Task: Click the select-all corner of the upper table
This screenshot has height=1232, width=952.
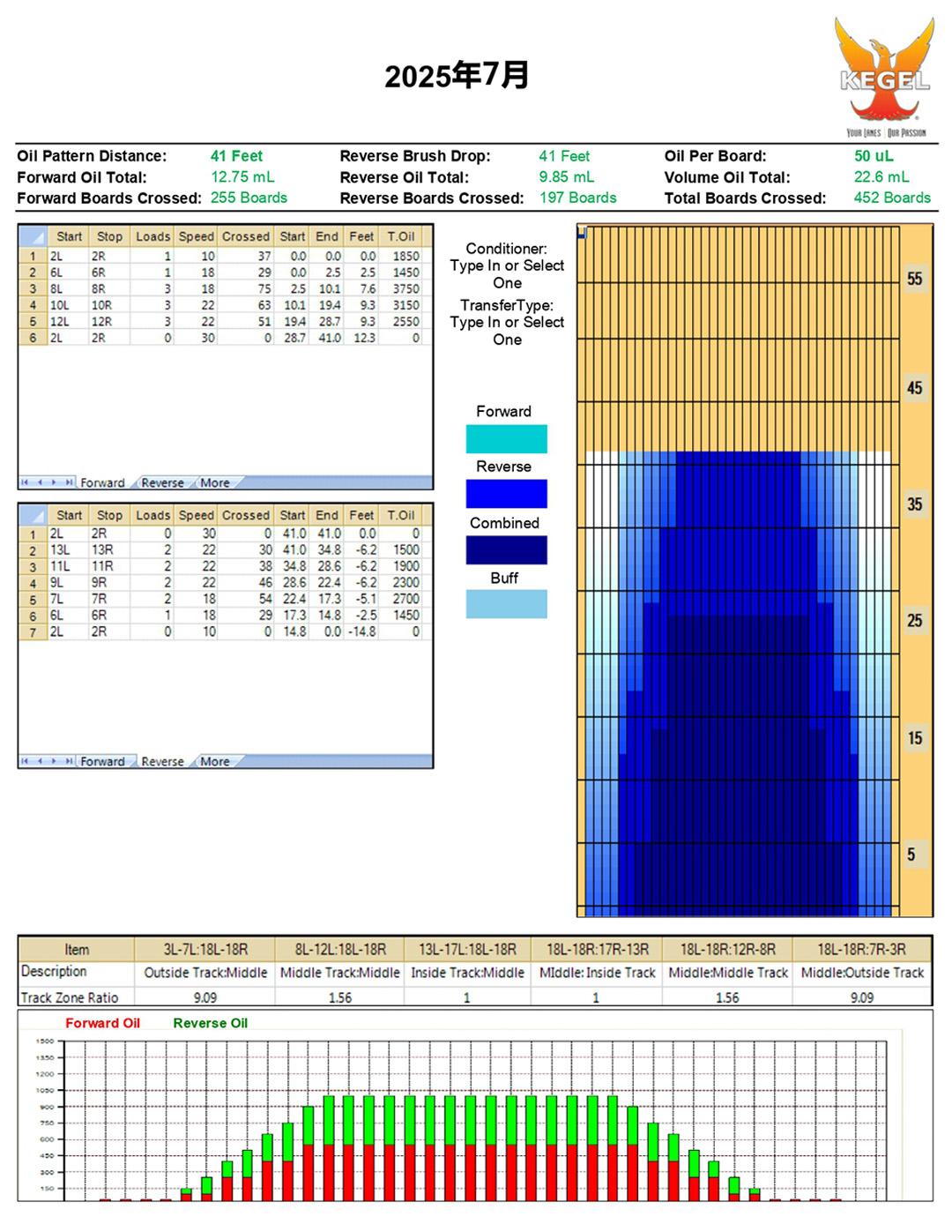Action: (33, 236)
